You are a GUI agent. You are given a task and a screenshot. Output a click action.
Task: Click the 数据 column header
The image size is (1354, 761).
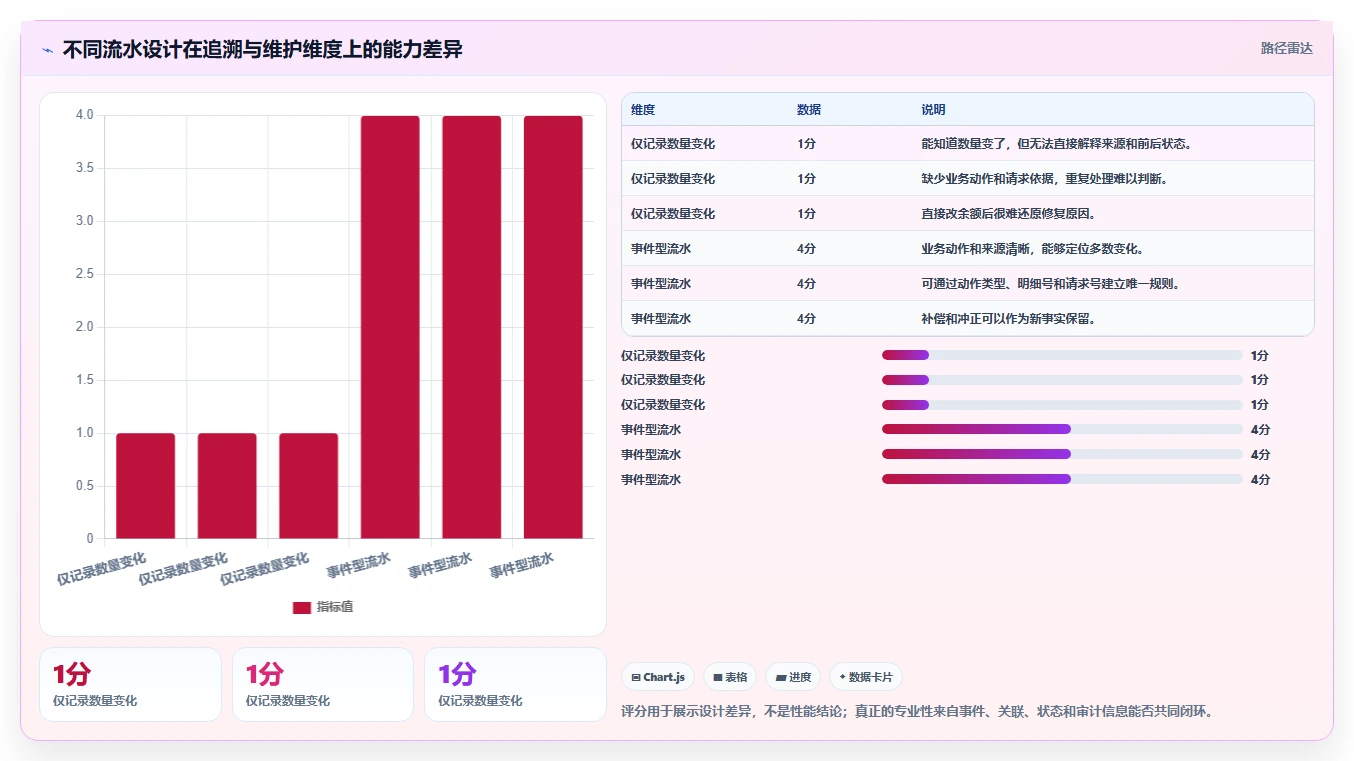[809, 110]
